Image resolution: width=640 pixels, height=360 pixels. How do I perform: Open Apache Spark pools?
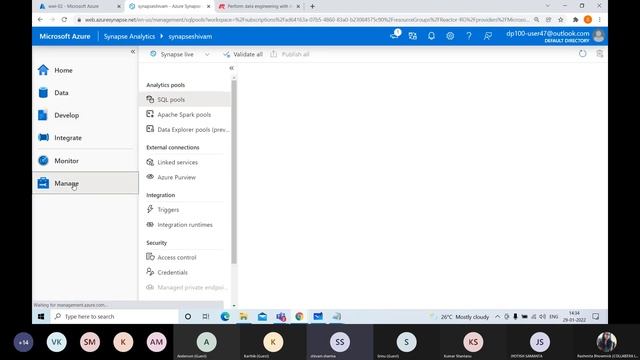click(x=185, y=115)
